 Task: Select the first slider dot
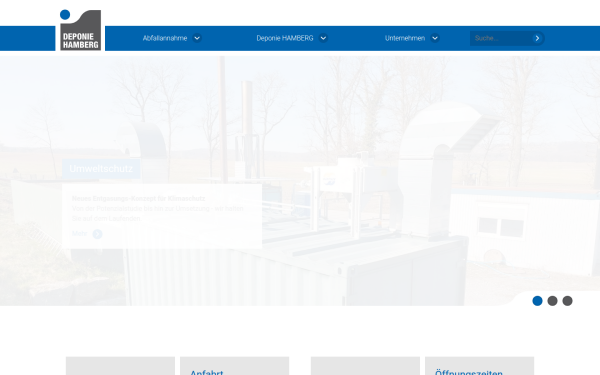click(537, 301)
